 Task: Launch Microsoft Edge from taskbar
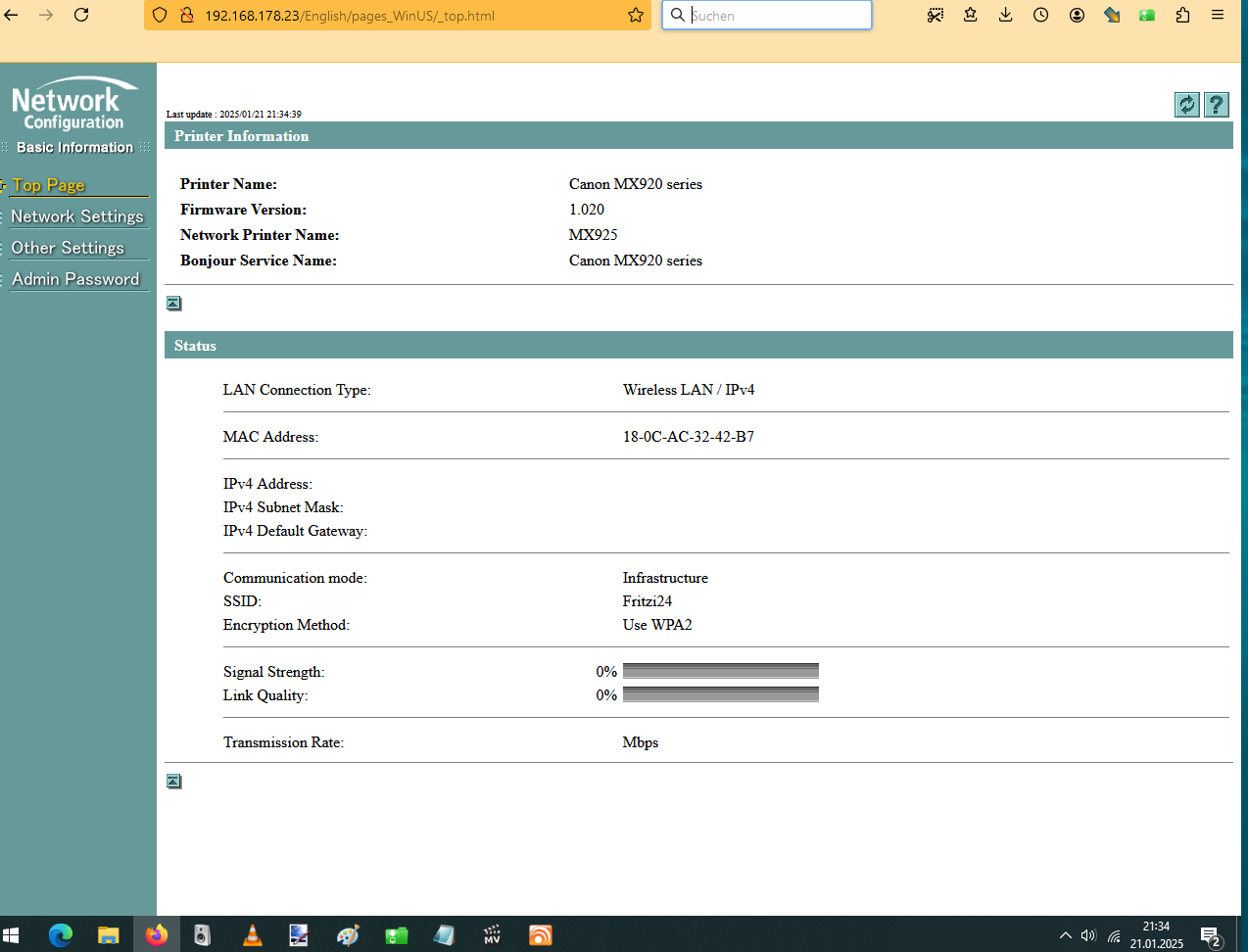tap(61, 935)
